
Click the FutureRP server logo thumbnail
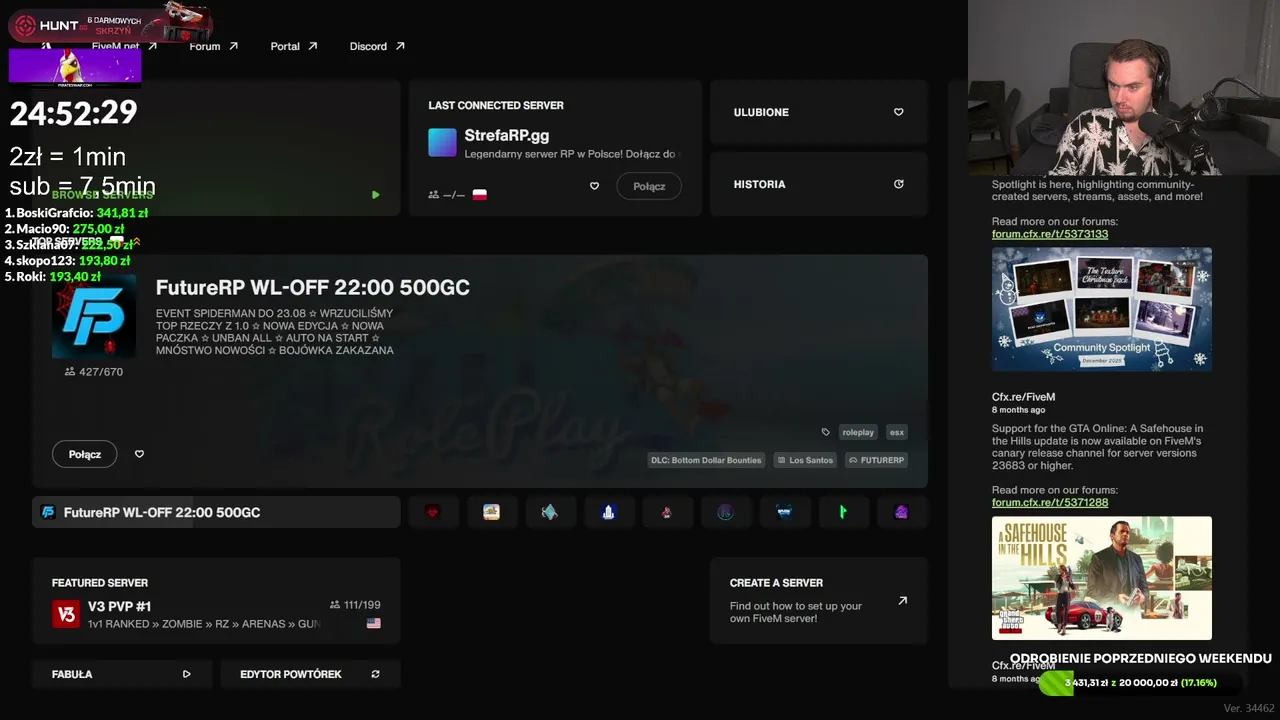(x=94, y=316)
